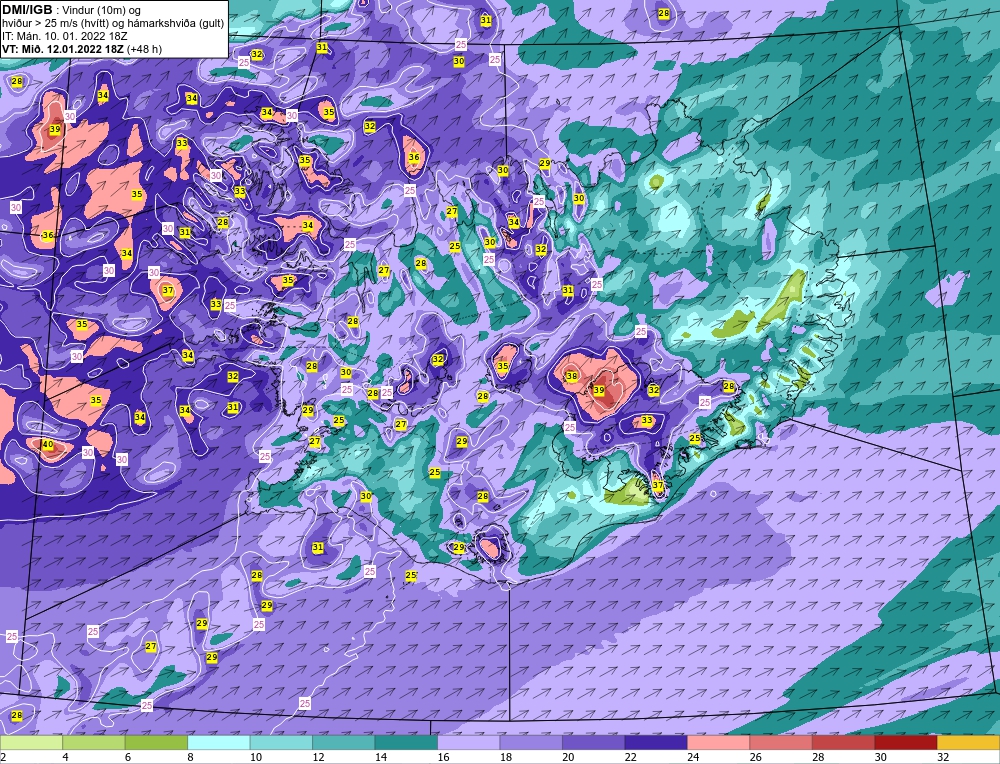Pick the 30–32 m/s dark red legend swatch
Viewport: 1000px width, 764px height.
(x=906, y=743)
